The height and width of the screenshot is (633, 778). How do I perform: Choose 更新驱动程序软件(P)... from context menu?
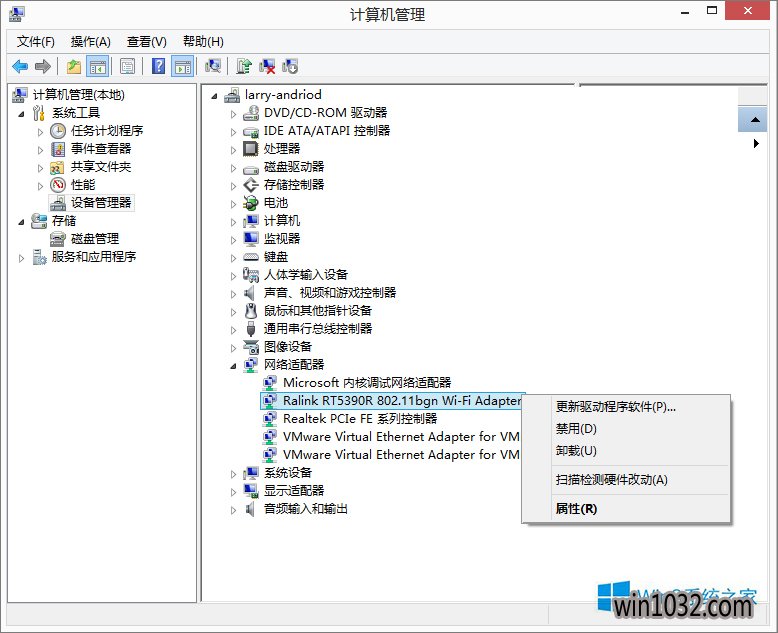(x=615, y=407)
